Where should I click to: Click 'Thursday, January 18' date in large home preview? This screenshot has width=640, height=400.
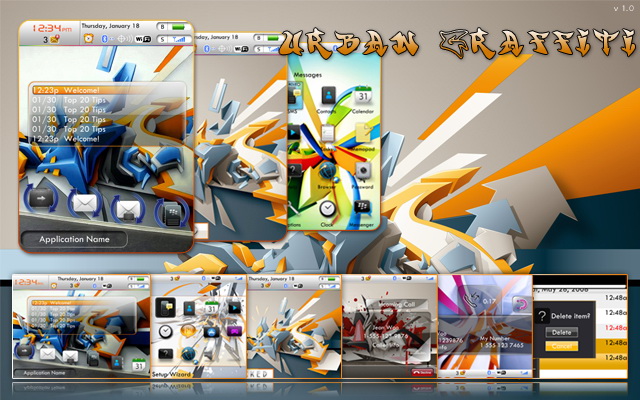[110, 26]
